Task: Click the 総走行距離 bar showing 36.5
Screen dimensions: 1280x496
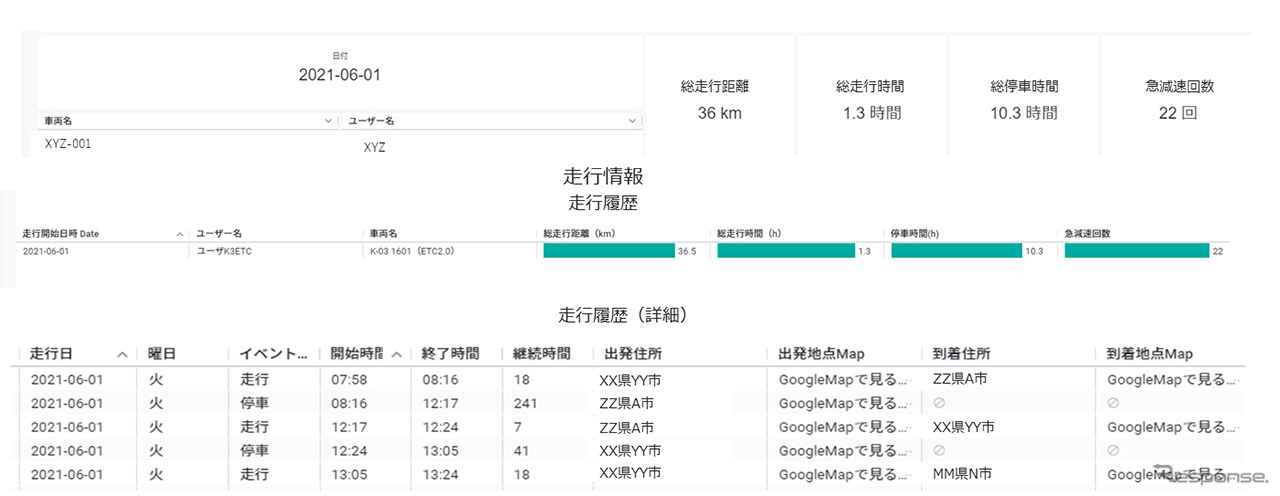Action: point(608,251)
